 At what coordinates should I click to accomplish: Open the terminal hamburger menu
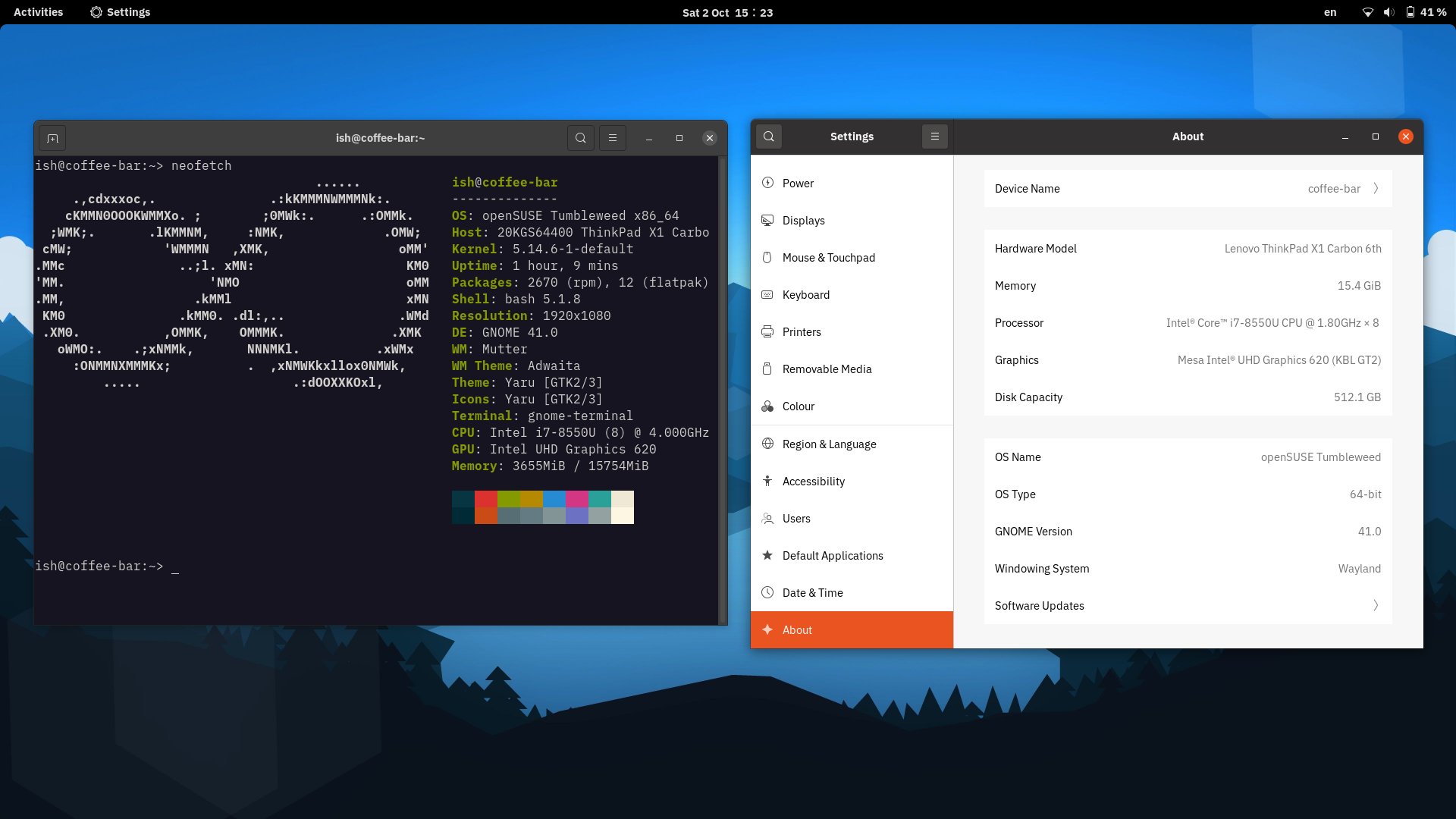(x=613, y=138)
